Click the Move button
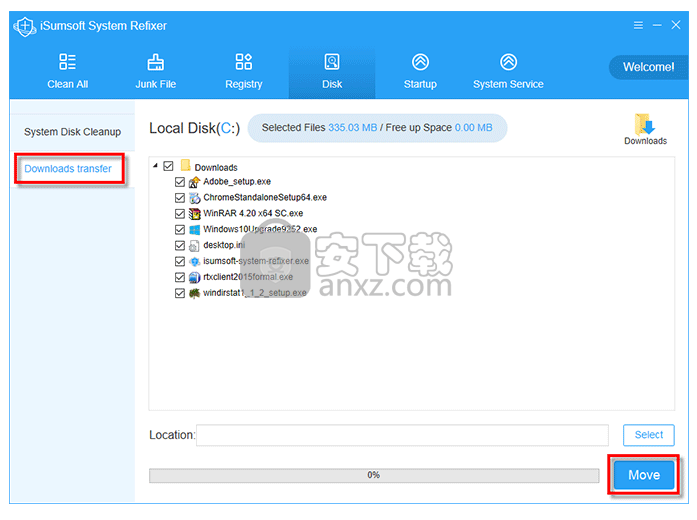 [644, 475]
